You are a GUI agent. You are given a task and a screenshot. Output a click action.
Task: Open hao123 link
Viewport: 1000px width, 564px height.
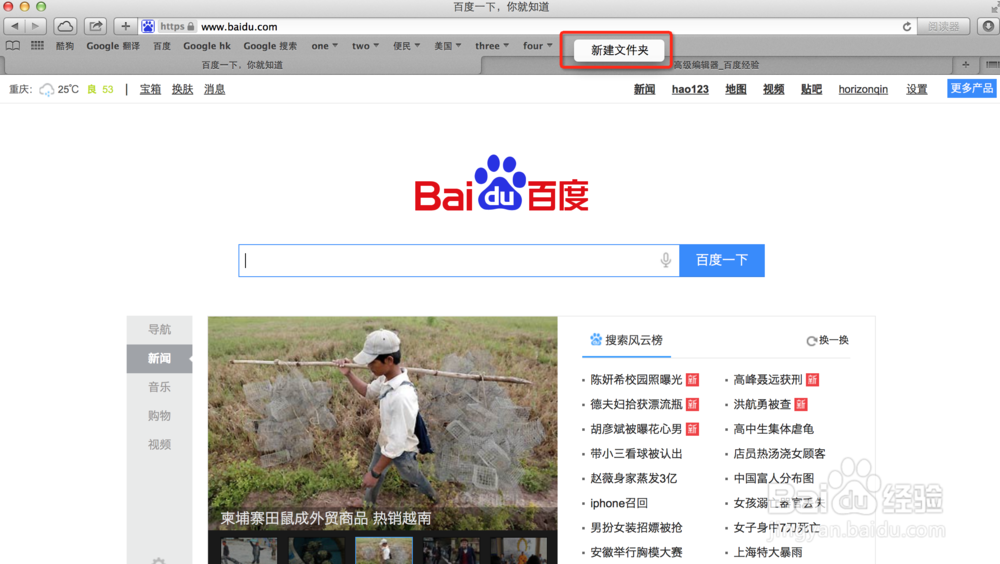coord(690,89)
